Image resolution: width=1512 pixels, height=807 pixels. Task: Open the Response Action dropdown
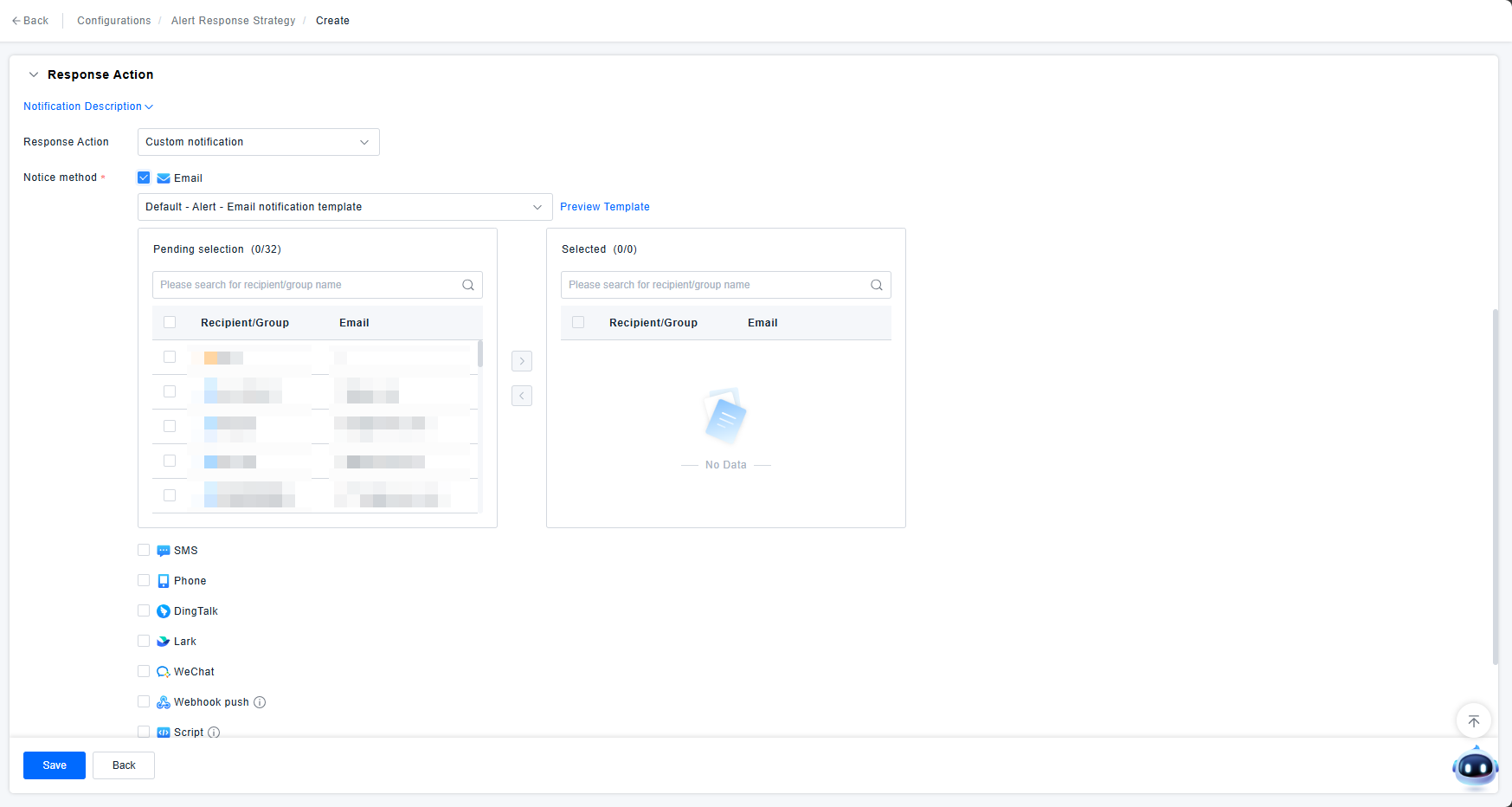point(258,142)
